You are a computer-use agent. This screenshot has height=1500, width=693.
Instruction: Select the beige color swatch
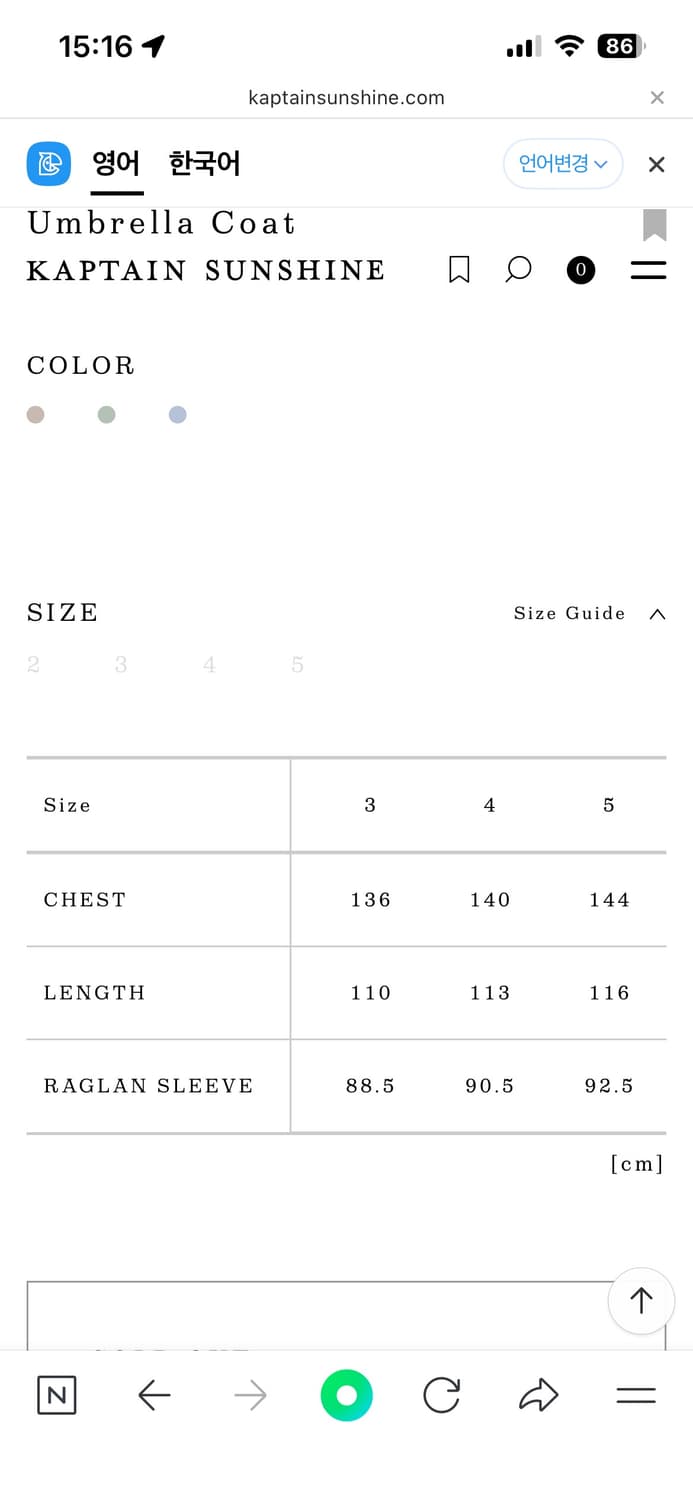(x=35, y=414)
